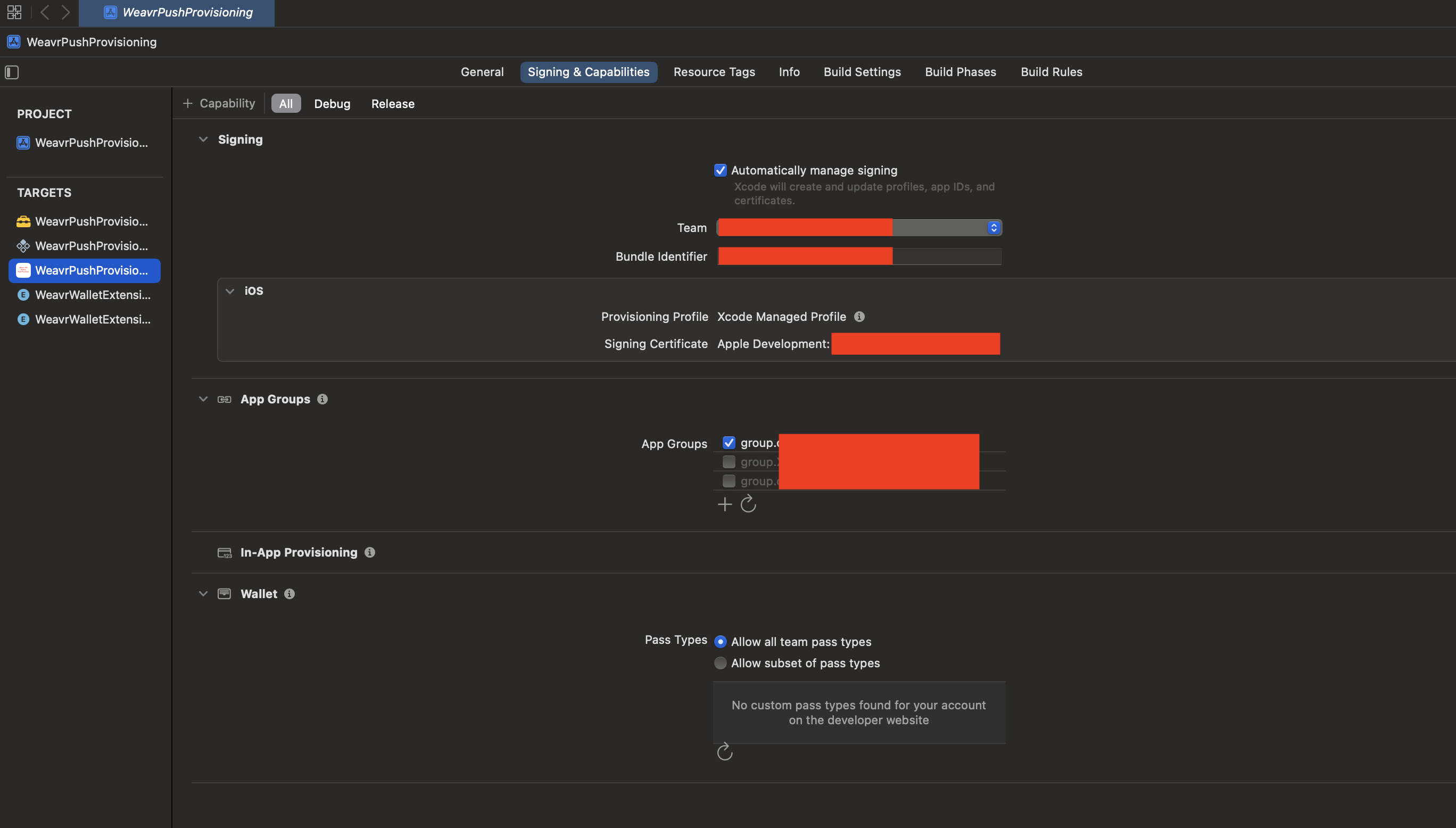The width and height of the screenshot is (1456, 828).
Task: Open the Build Phases tab
Action: tap(959, 72)
